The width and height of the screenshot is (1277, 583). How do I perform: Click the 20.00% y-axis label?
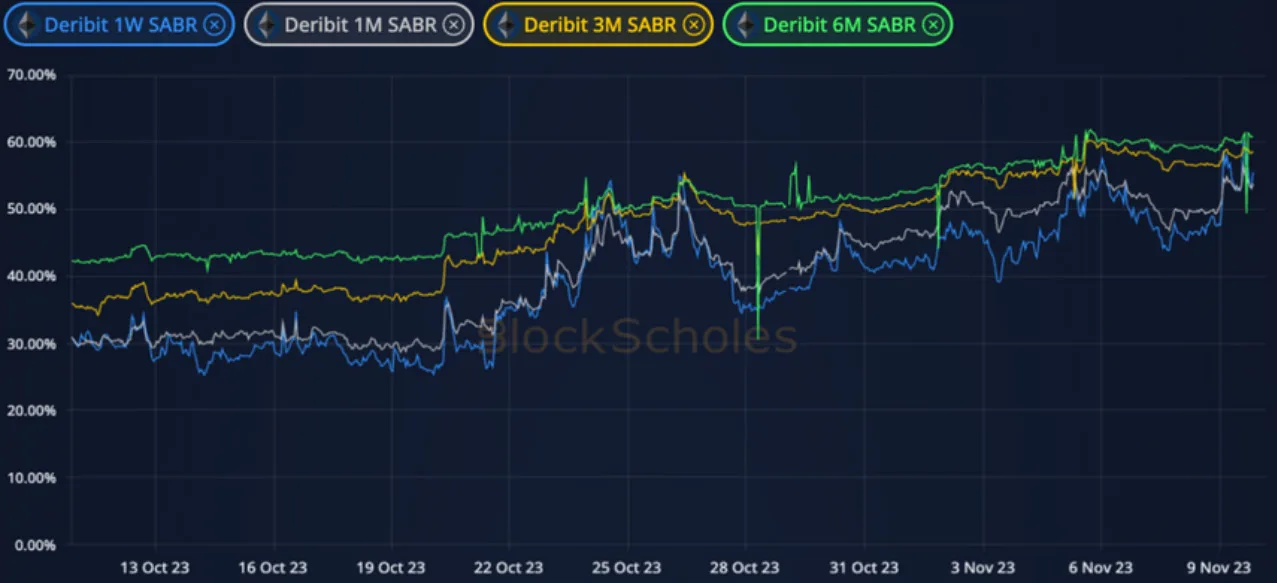tap(31, 410)
